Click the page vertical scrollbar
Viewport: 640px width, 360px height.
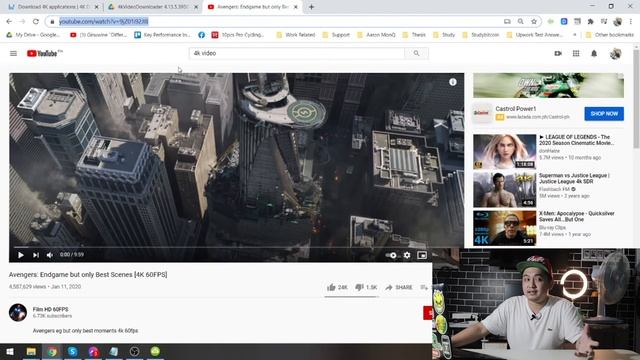click(x=636, y=98)
